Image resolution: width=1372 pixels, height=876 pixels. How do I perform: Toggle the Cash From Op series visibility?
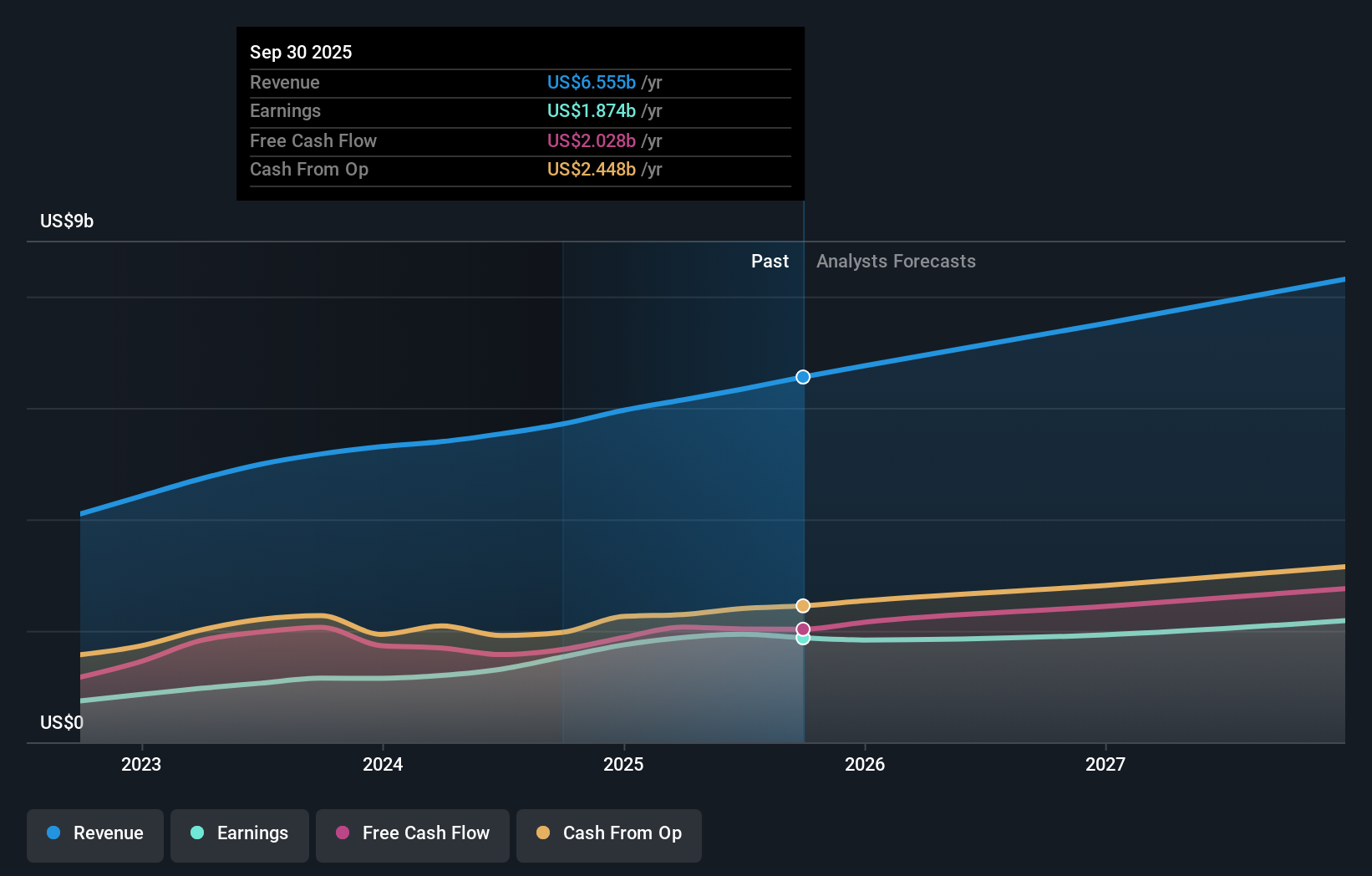608,833
